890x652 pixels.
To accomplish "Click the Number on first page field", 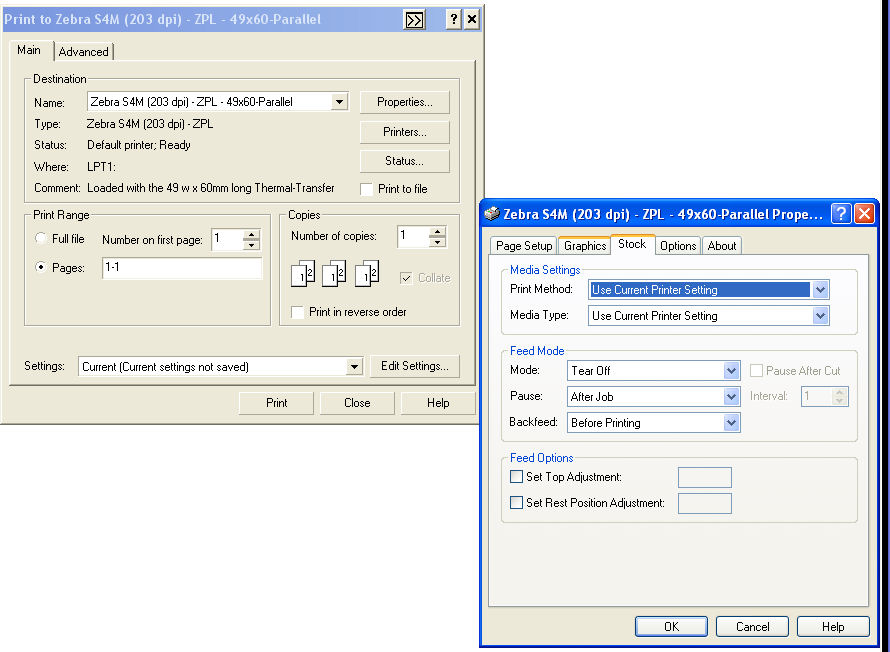I will click(227, 239).
